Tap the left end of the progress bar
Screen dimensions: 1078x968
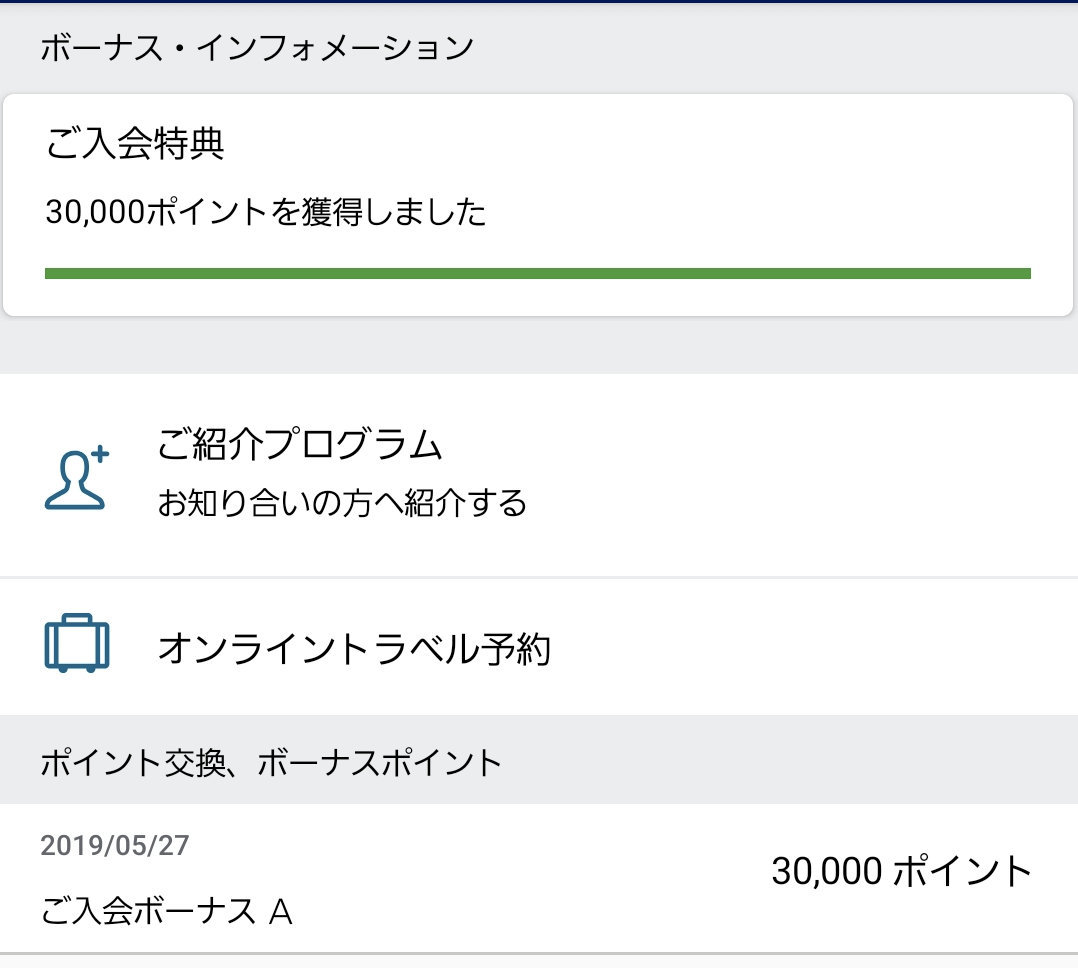[55, 274]
